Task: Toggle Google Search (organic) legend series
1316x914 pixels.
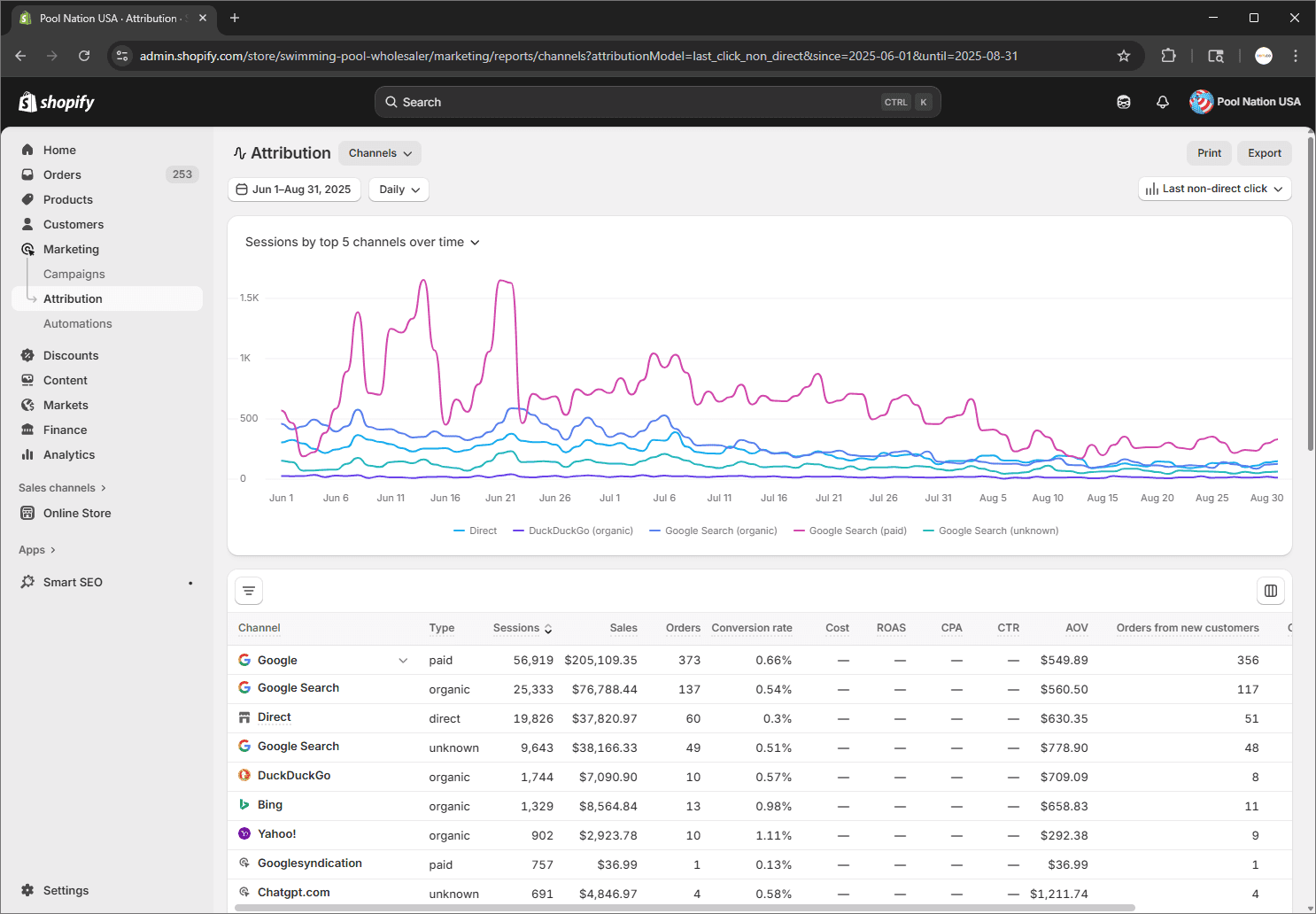Action: [x=713, y=531]
